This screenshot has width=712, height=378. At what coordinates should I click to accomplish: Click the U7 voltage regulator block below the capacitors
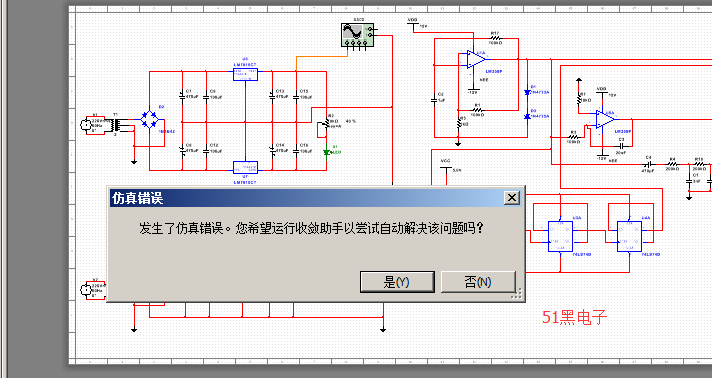click(245, 168)
